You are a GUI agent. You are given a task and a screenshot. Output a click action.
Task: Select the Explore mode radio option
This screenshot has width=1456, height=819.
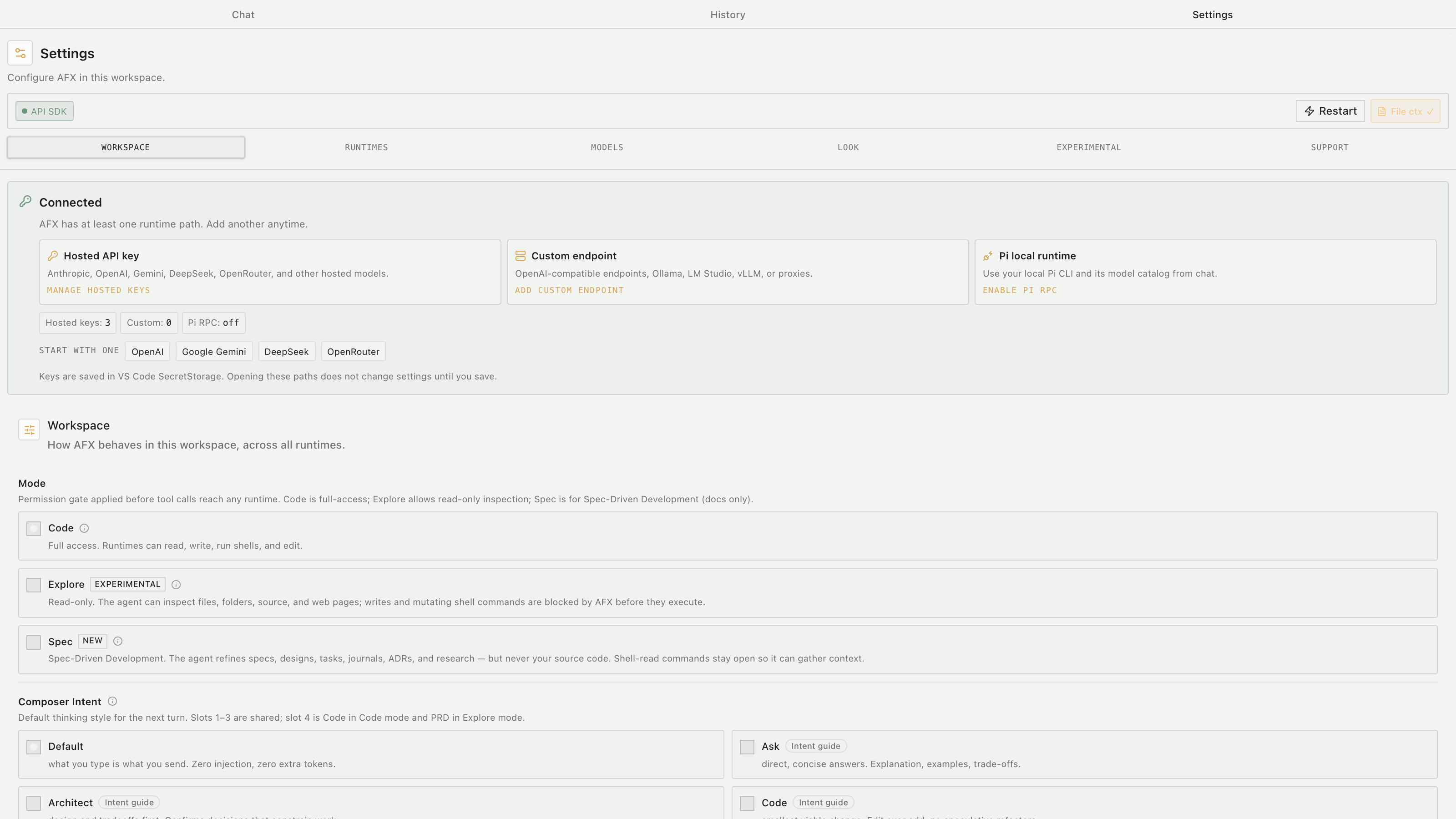[x=34, y=585]
